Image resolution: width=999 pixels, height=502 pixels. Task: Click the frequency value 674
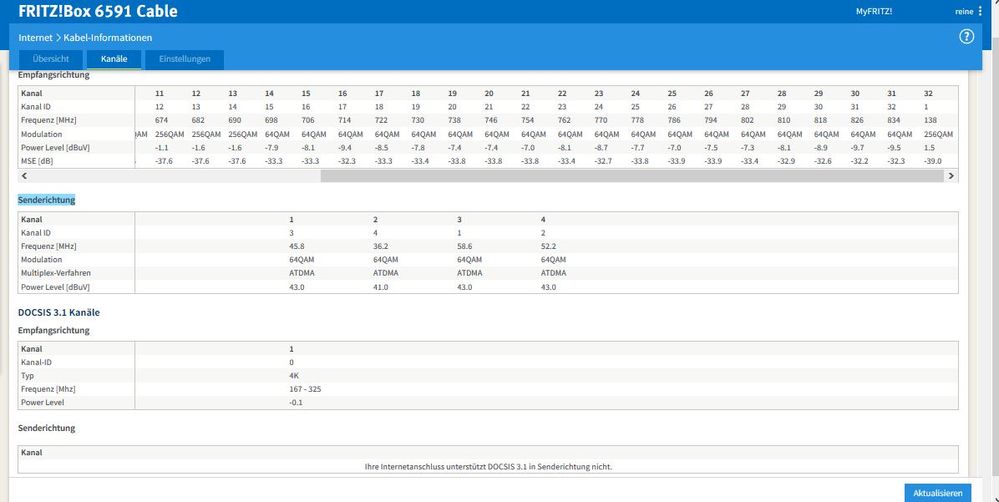tap(161, 120)
